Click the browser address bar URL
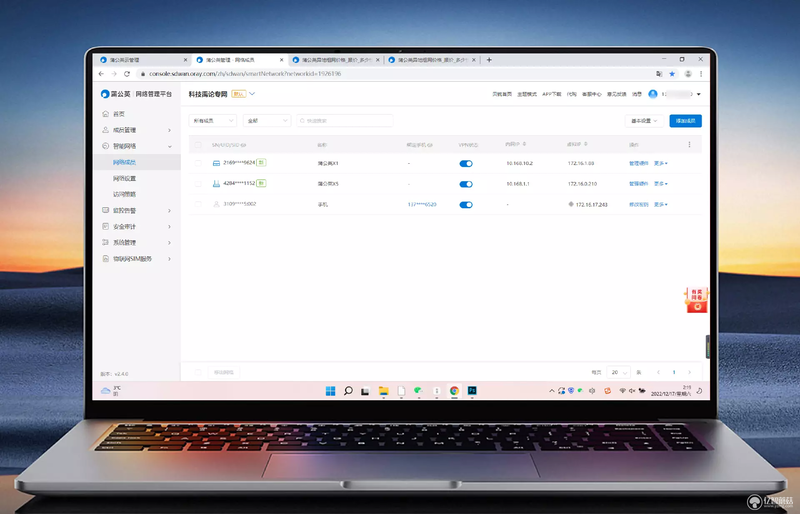Screen dimensions: 800x514 pos(245,74)
